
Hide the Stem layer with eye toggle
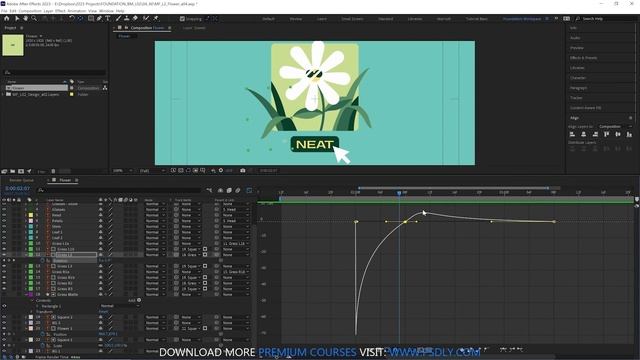click(x=4, y=227)
